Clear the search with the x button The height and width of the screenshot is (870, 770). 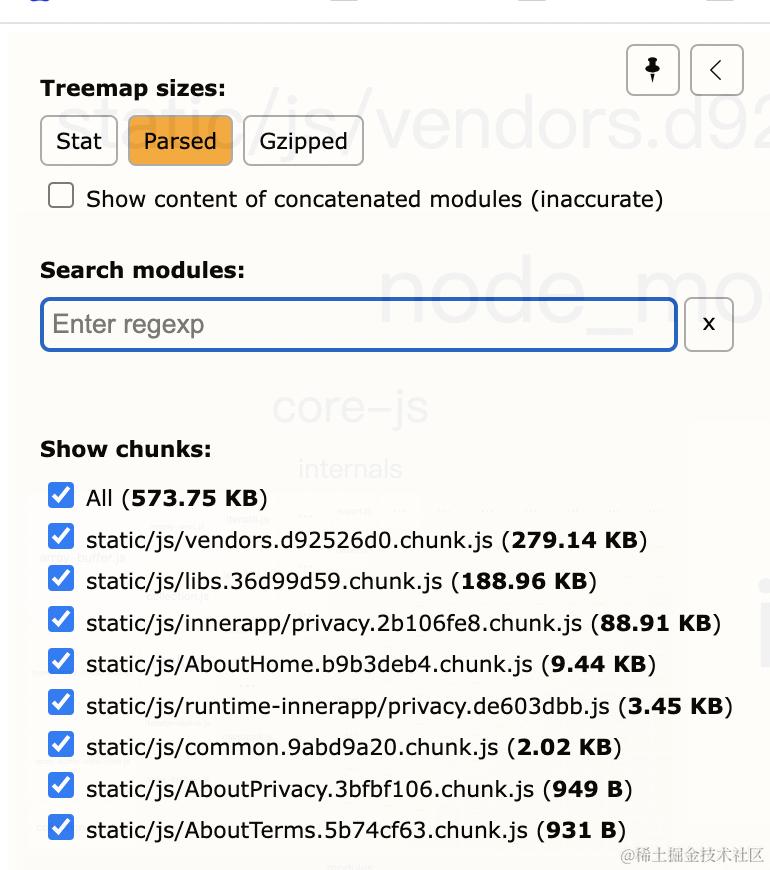708,324
